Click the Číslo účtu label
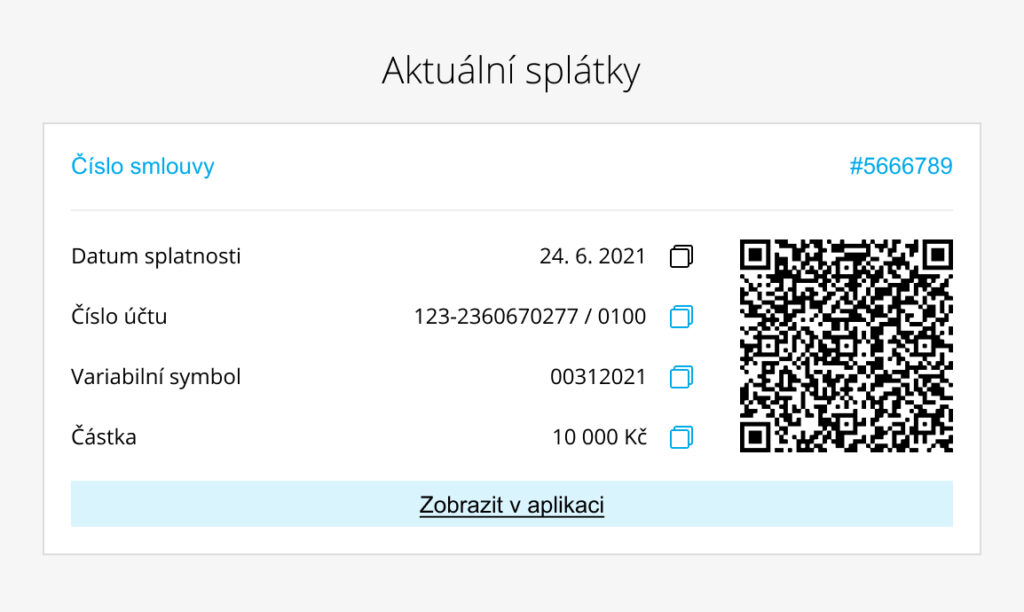 (x=119, y=317)
